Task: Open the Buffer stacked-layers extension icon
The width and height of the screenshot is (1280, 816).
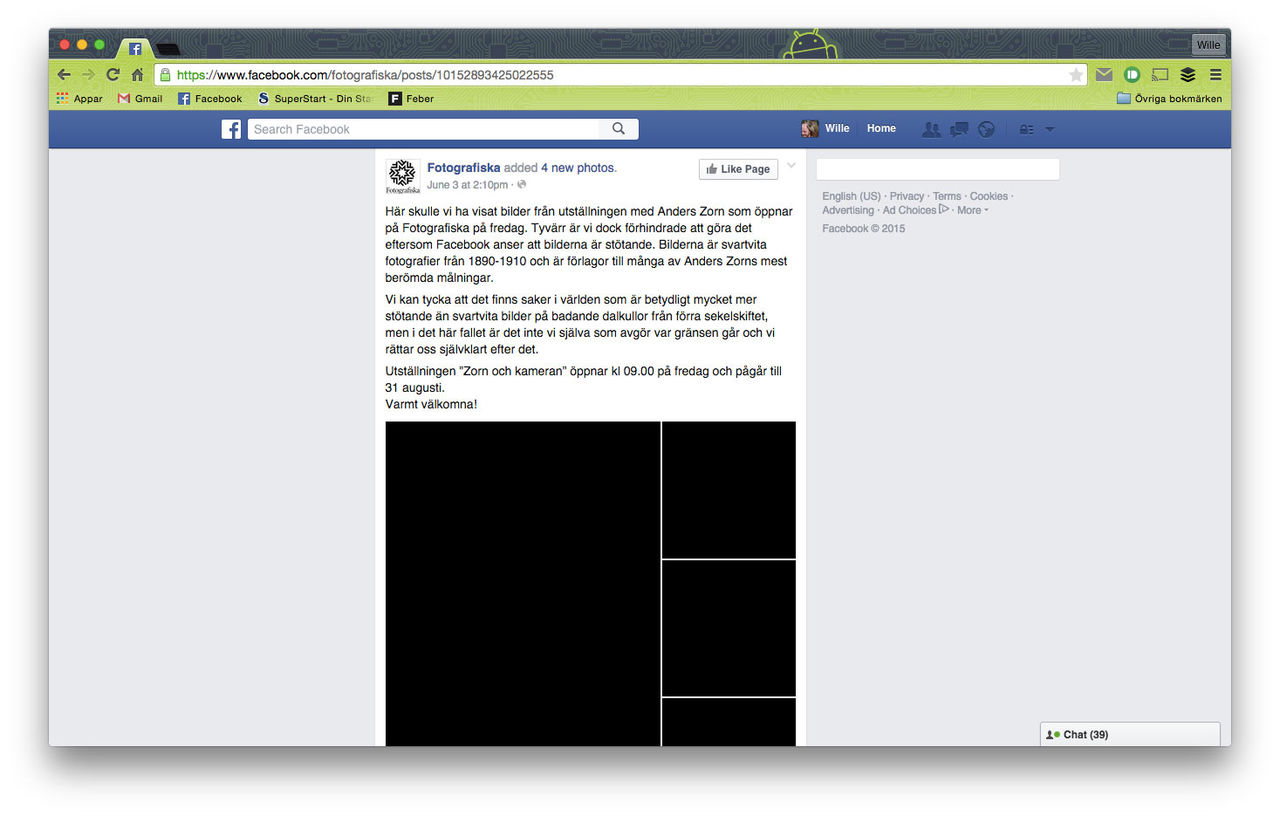Action: pyautogui.click(x=1188, y=75)
